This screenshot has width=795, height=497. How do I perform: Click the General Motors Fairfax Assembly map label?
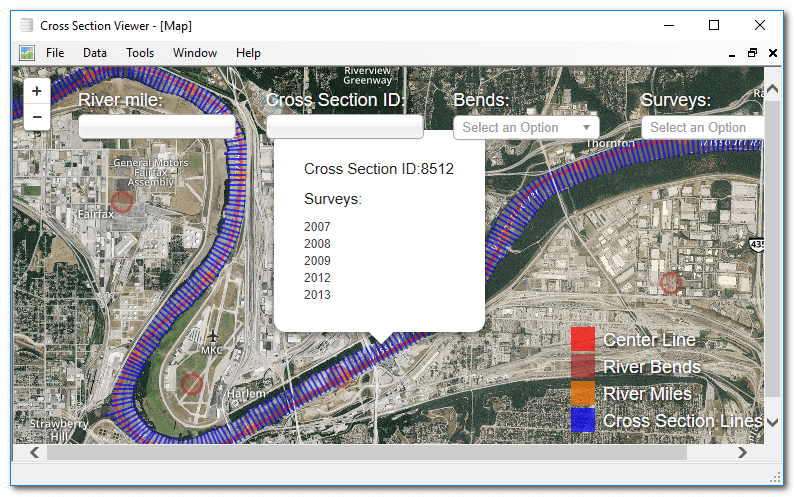click(x=151, y=172)
